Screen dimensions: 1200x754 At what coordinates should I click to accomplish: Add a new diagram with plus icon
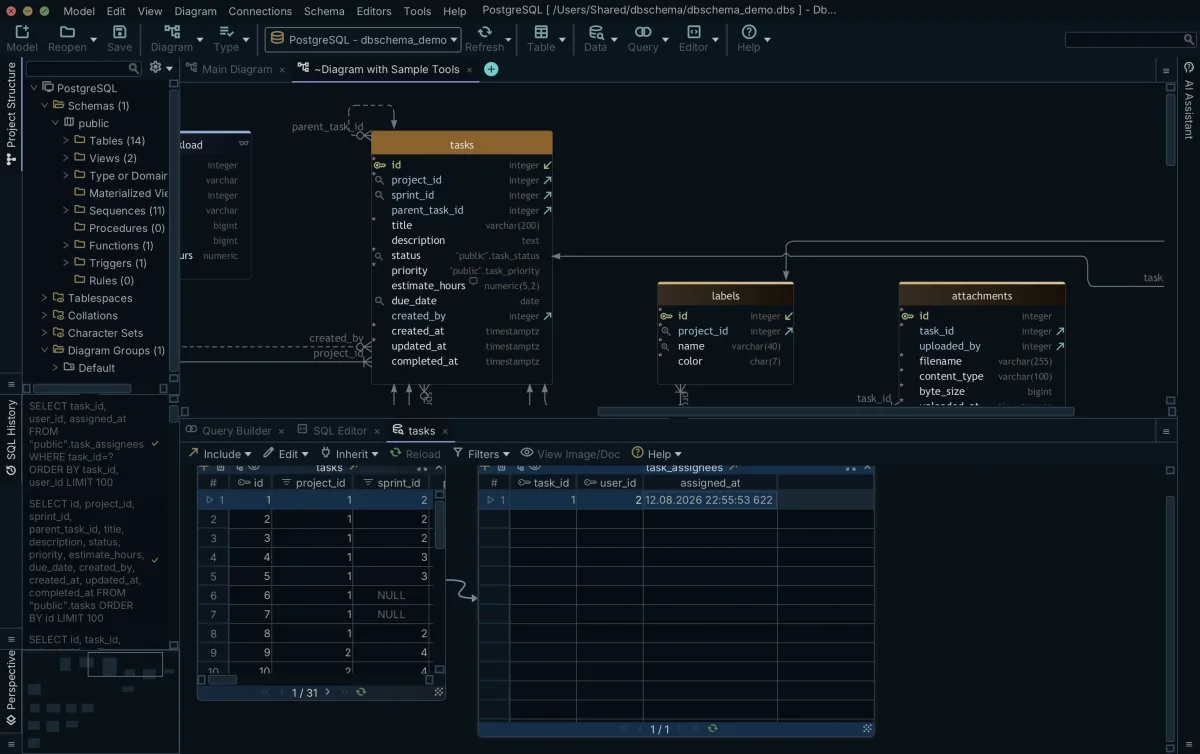(491, 69)
